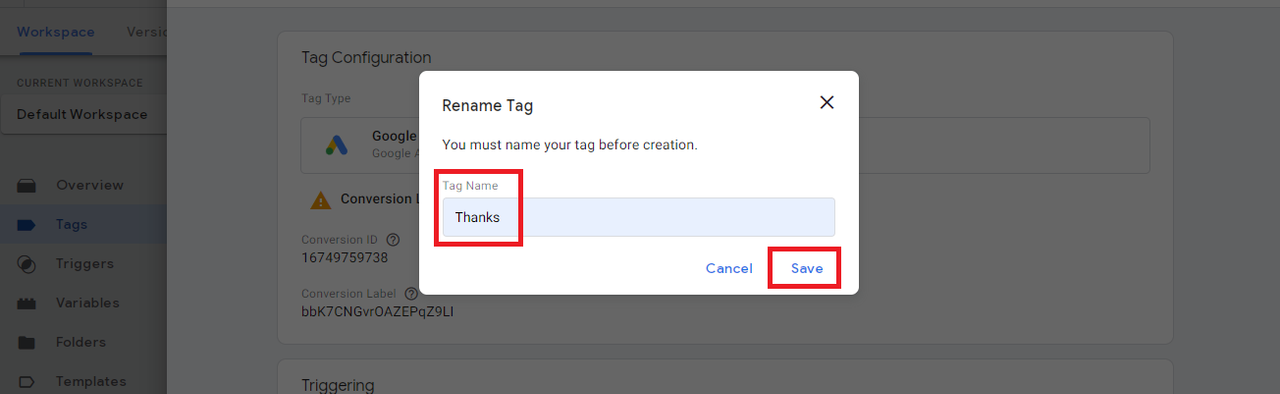Click the yellow warning triangle icon
This screenshot has width=1280, height=394.
pyautogui.click(x=320, y=200)
